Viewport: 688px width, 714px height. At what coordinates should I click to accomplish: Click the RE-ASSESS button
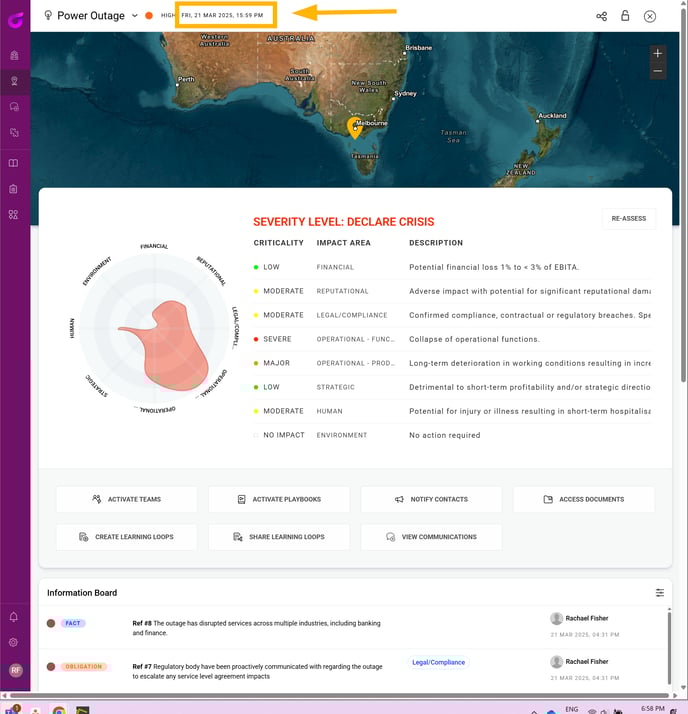[x=629, y=219]
